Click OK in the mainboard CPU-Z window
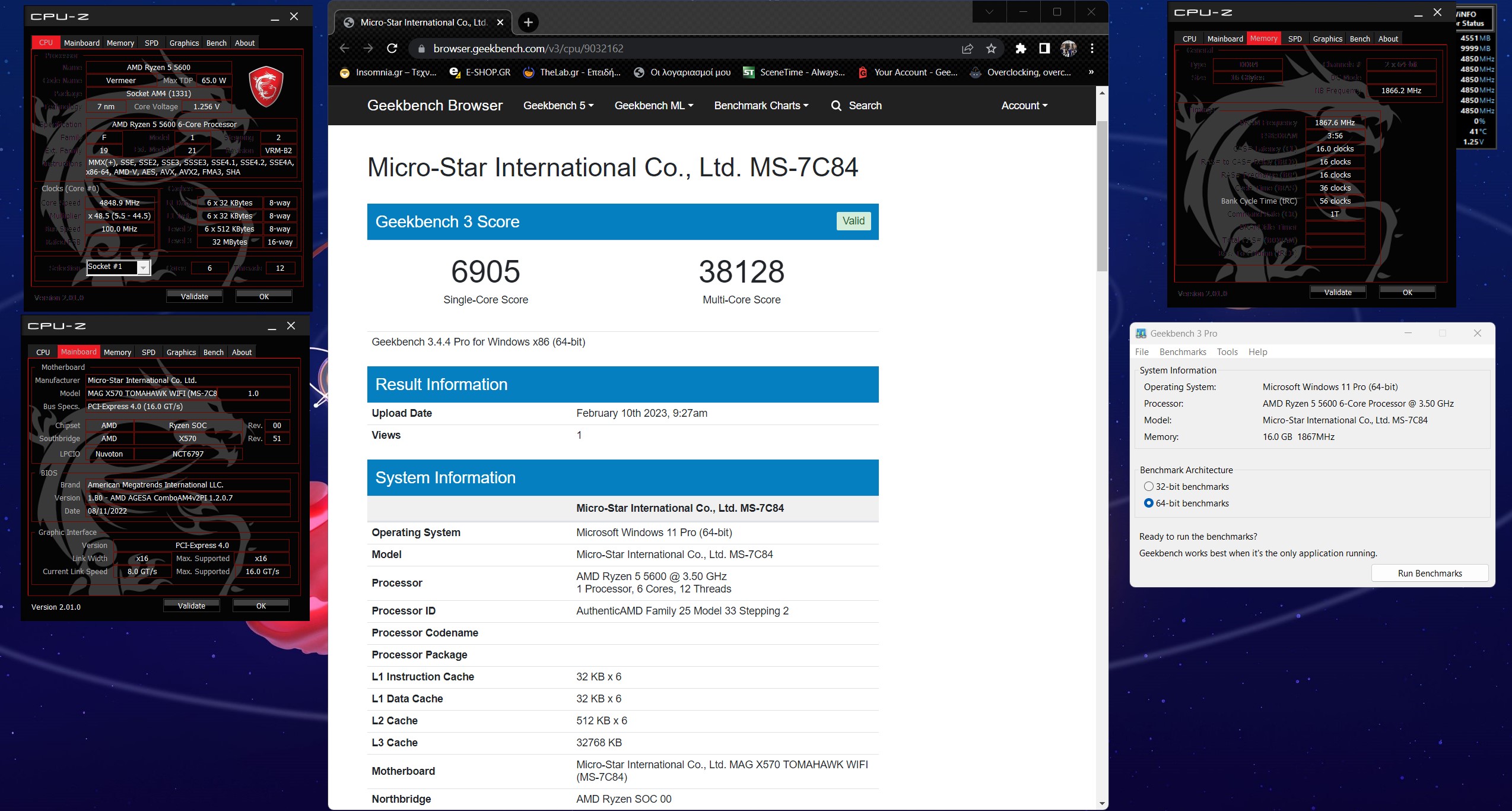The width and height of the screenshot is (1512, 811). tap(261, 606)
